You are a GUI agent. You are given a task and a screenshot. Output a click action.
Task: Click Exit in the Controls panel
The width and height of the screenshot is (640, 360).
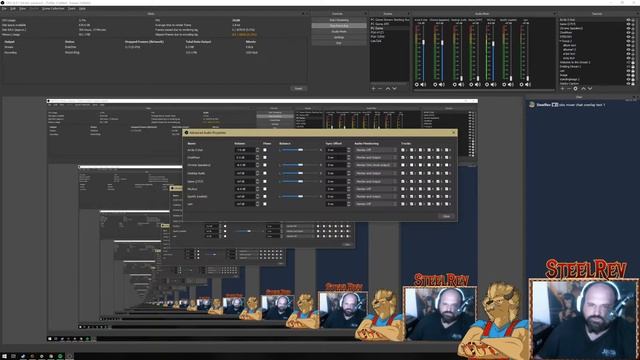[339, 43]
